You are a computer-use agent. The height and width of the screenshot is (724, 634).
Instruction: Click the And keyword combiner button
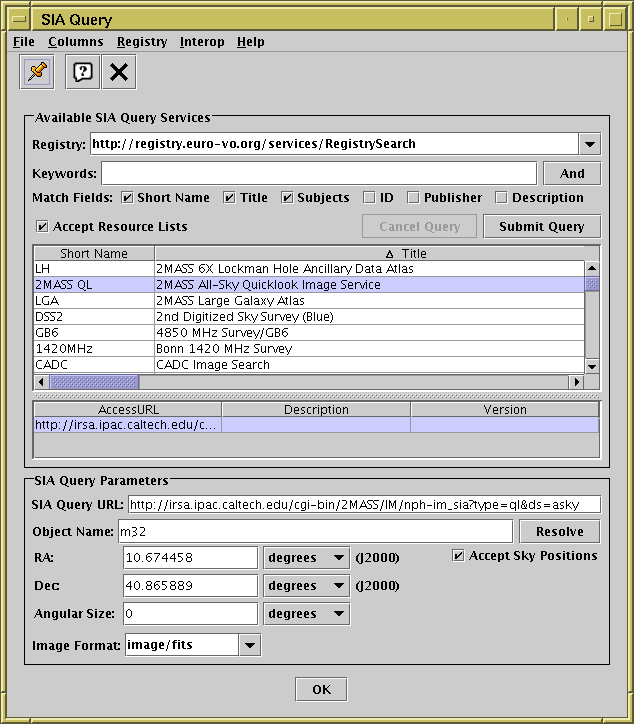(572, 174)
